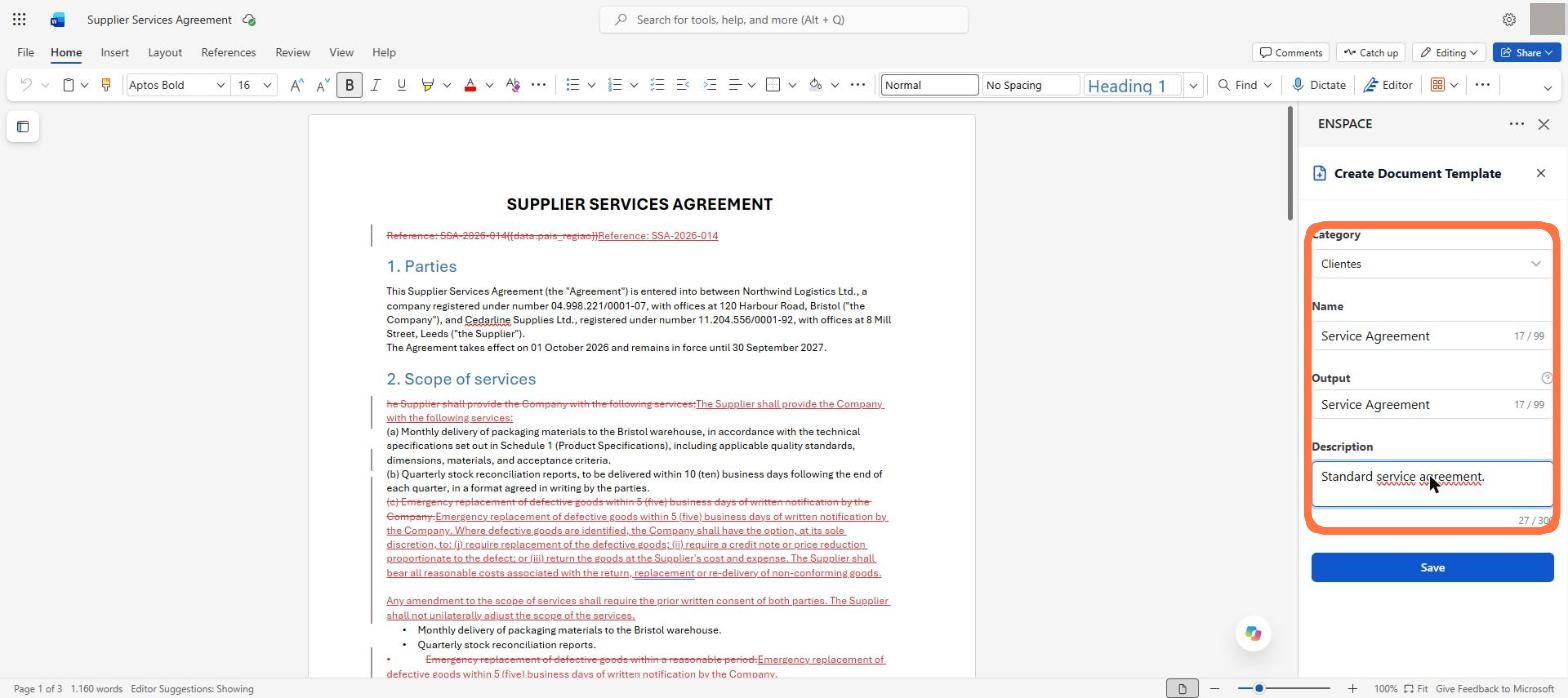Screen dimensions: 1568x698
Task: Open the Editing mode dropdown
Action: [1449, 52]
